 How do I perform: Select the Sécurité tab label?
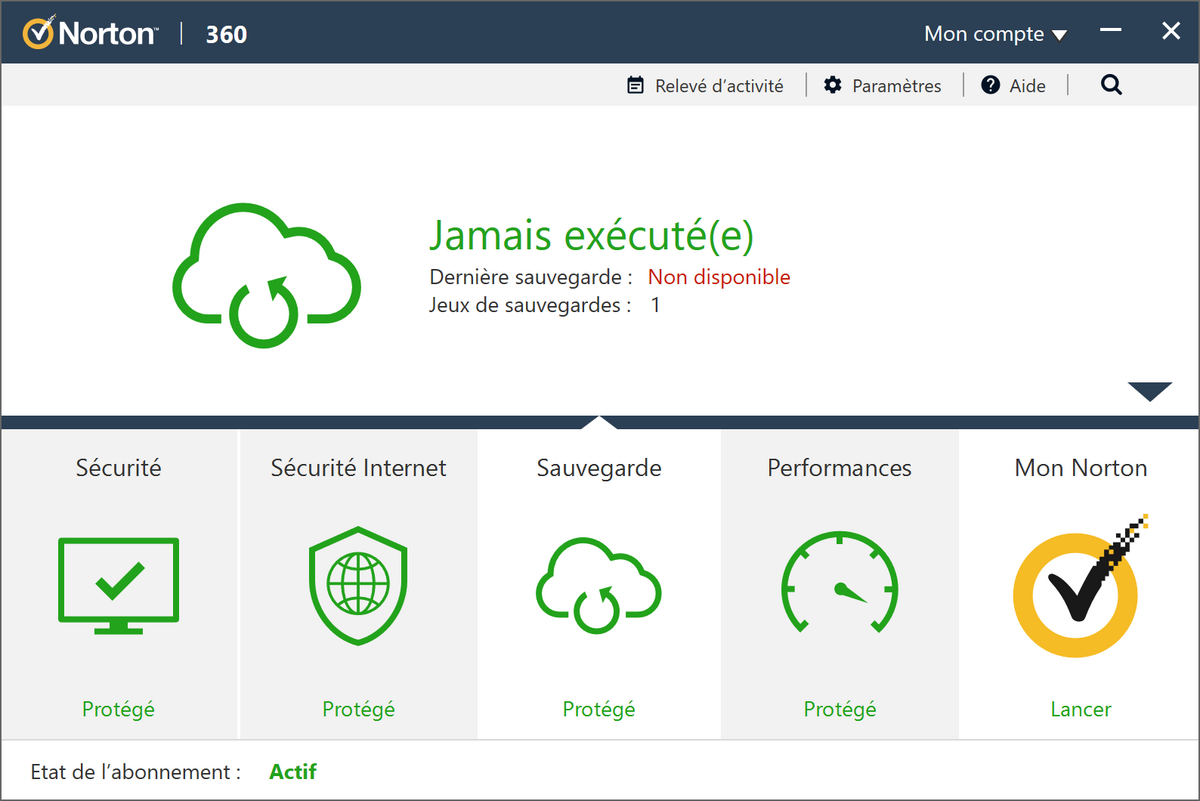(118, 468)
